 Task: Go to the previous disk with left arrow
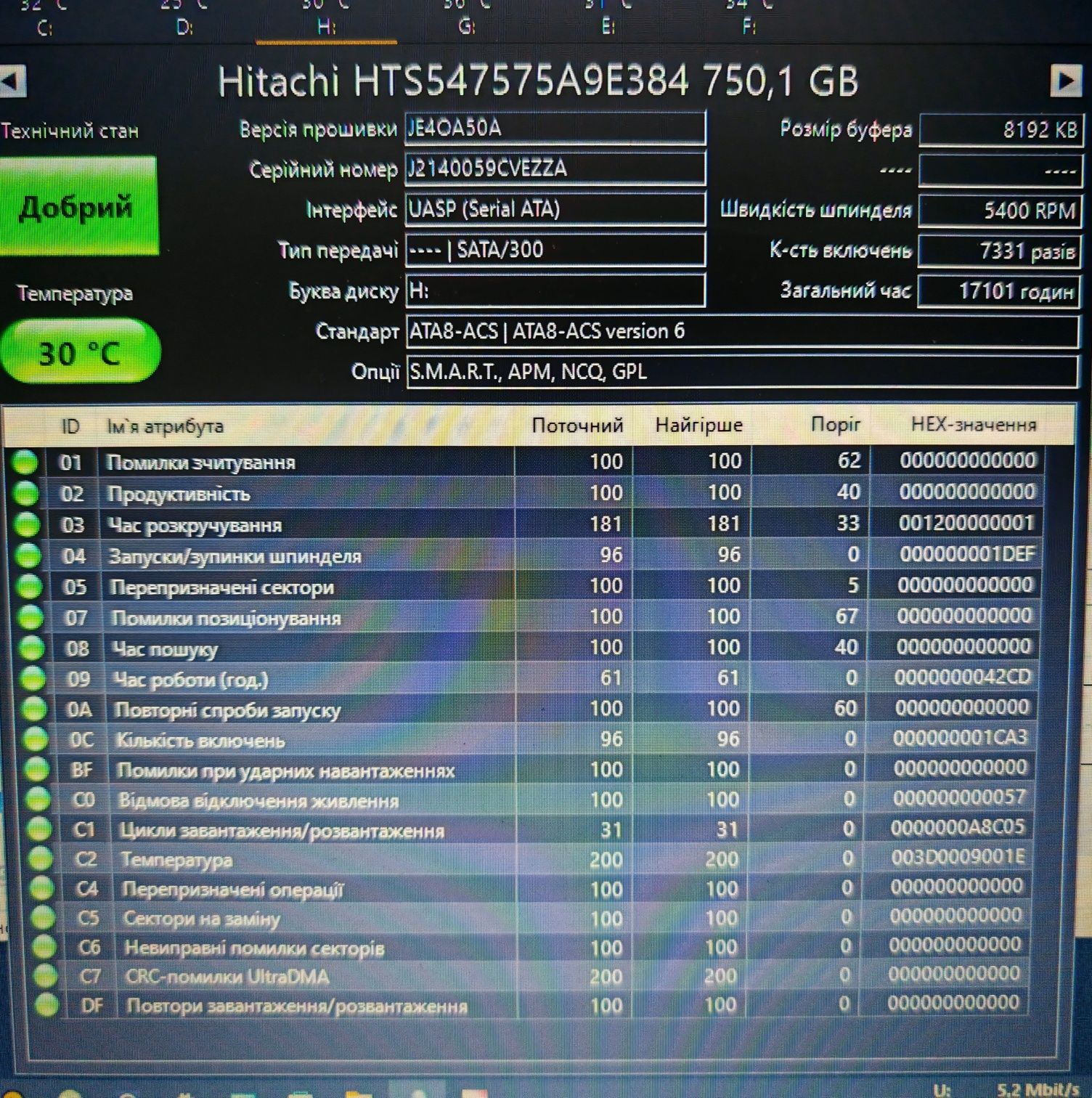[12, 81]
